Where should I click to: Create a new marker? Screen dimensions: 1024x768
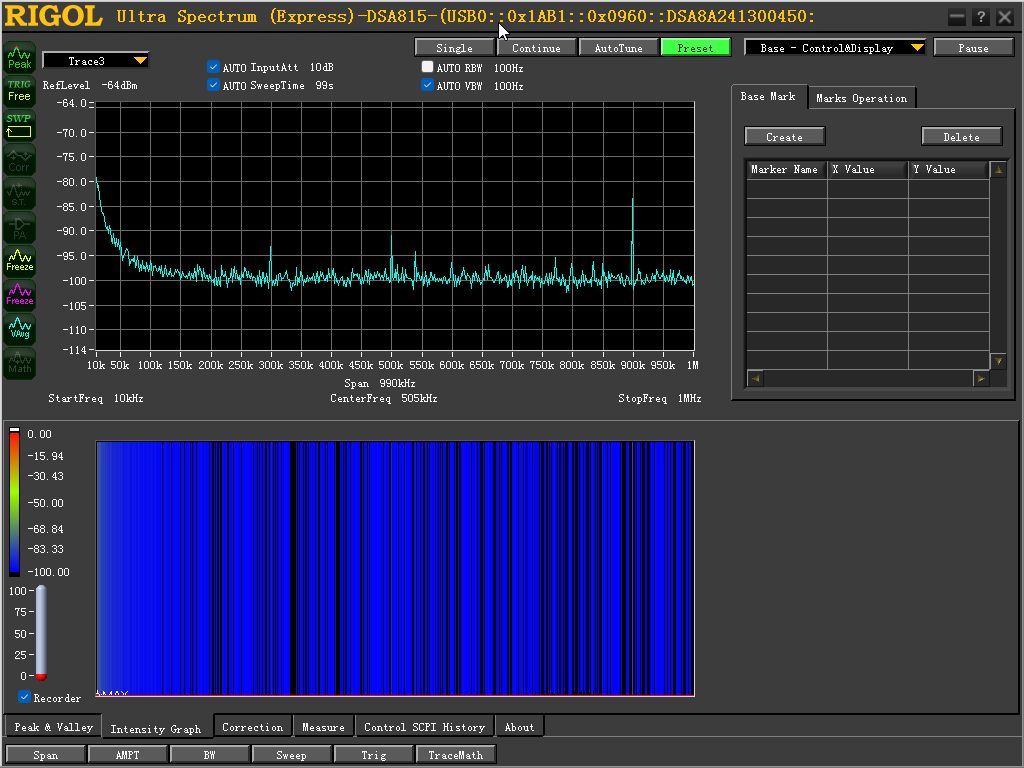tap(784, 136)
